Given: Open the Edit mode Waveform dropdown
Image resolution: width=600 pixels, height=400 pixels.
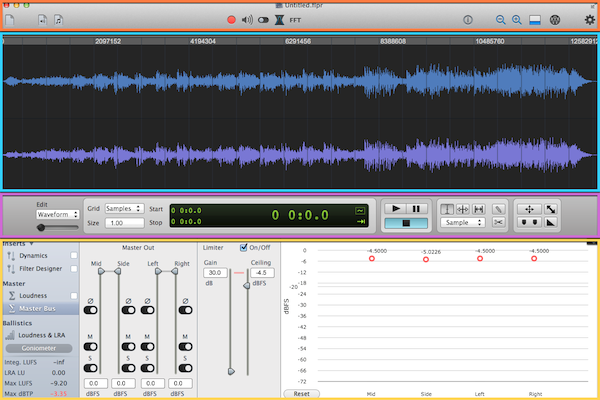Looking at the screenshot, I should click(58, 214).
